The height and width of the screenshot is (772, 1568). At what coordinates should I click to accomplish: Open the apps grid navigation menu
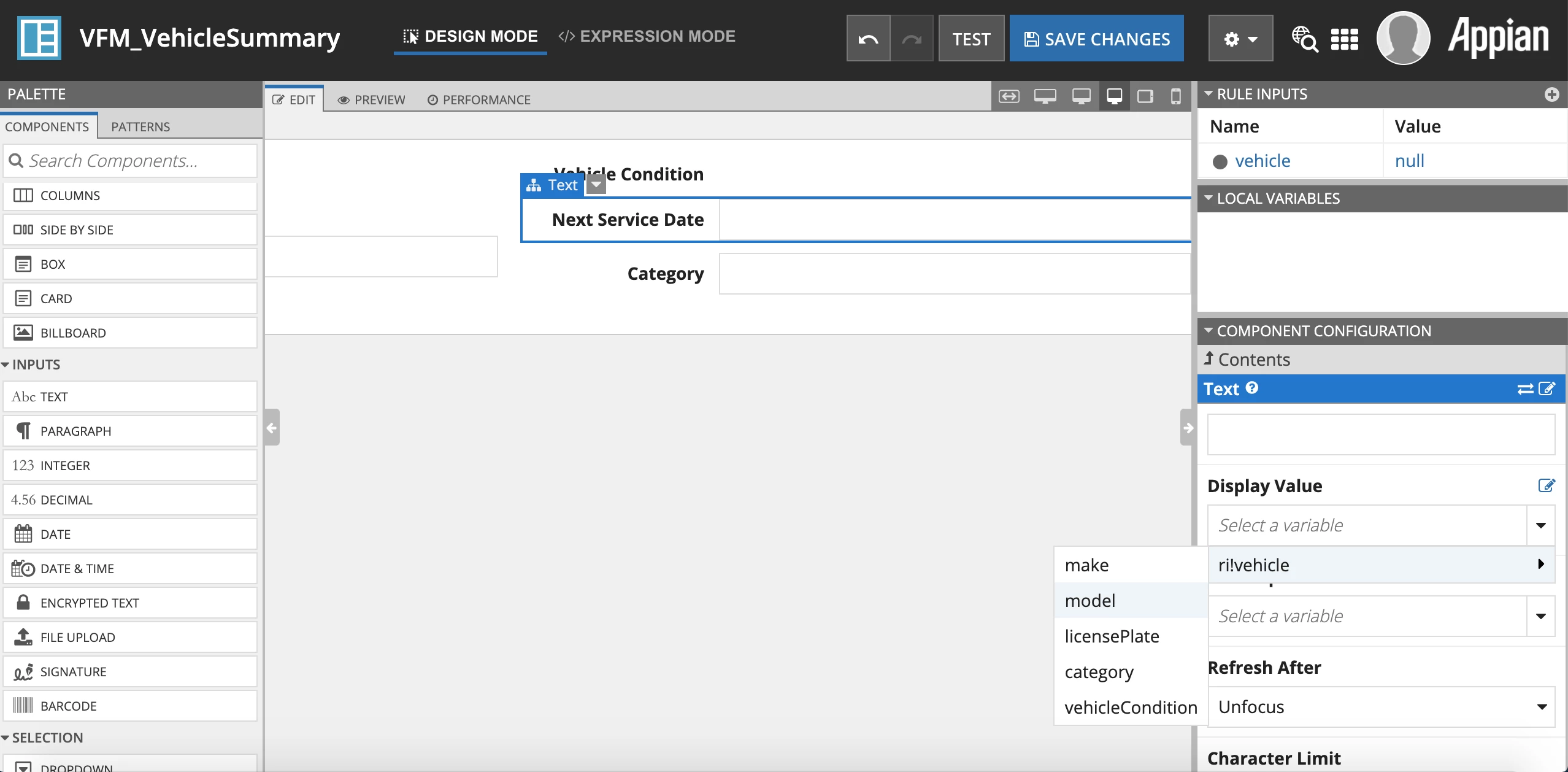pos(1345,39)
